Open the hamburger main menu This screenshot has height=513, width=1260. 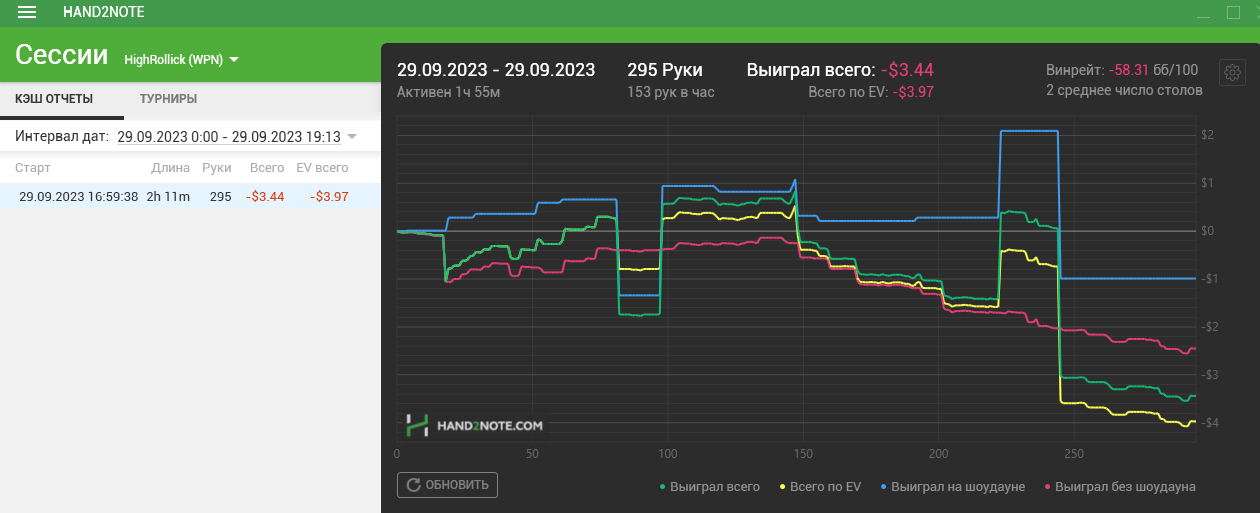[27, 12]
